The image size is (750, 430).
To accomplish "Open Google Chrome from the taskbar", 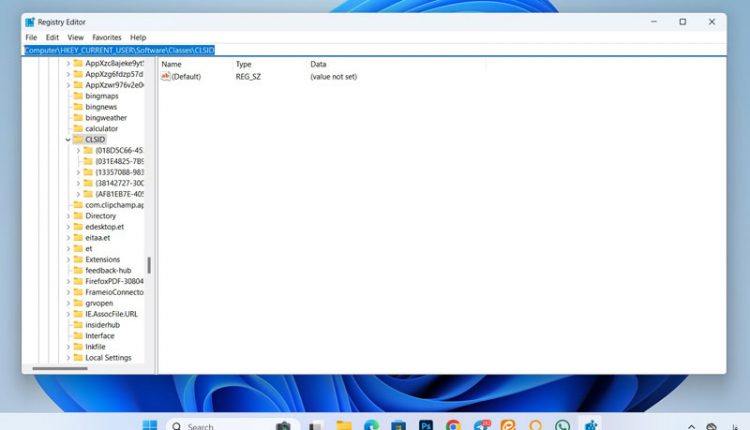I will (453, 425).
